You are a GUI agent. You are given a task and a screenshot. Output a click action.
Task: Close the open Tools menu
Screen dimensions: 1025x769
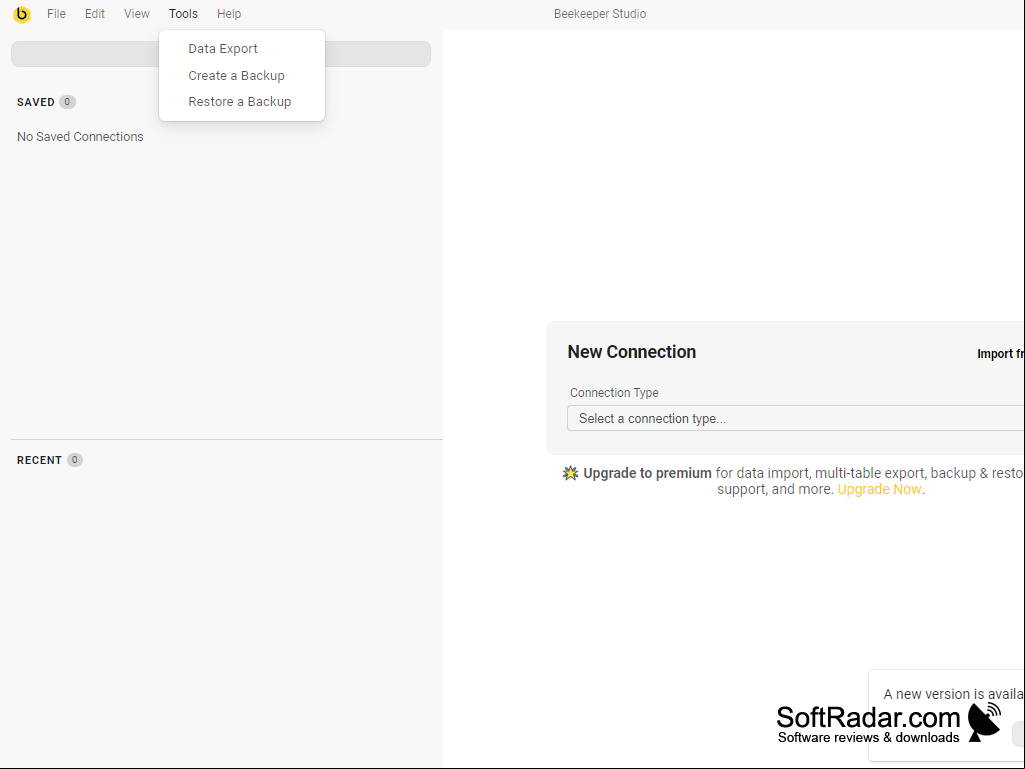point(183,14)
